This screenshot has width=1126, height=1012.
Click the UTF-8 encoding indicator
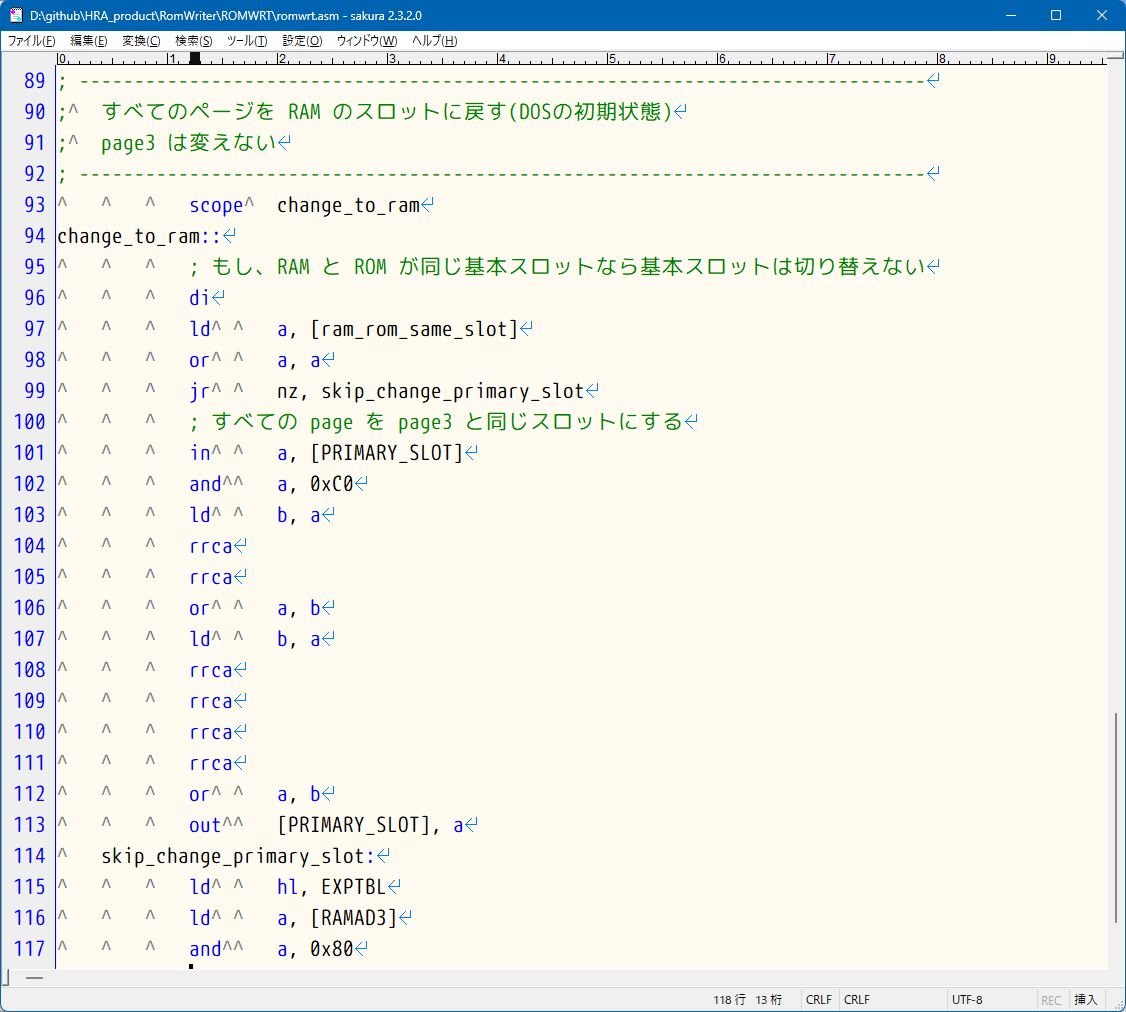(967, 1000)
